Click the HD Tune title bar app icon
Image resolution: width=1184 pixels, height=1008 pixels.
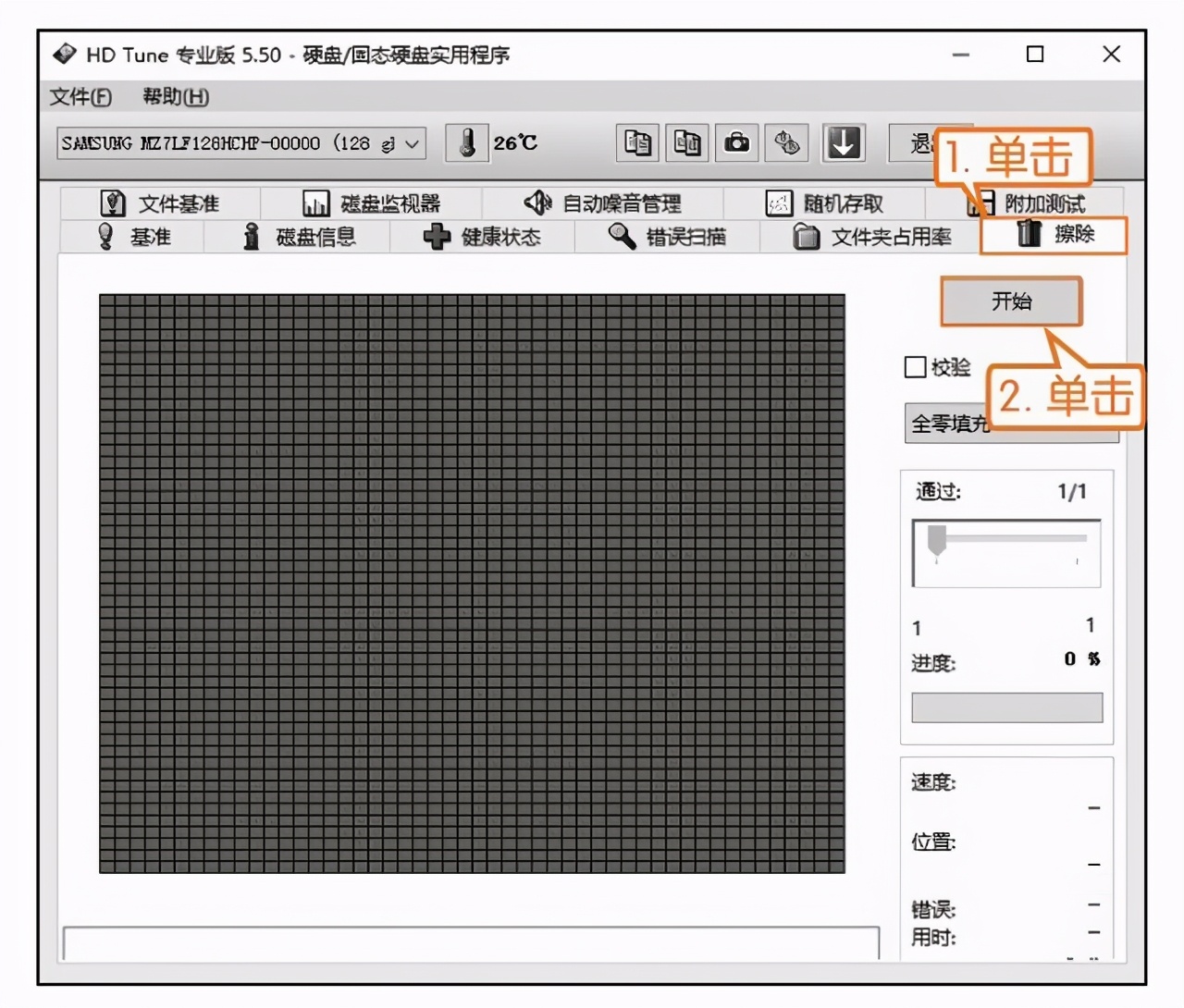pyautogui.click(x=65, y=54)
